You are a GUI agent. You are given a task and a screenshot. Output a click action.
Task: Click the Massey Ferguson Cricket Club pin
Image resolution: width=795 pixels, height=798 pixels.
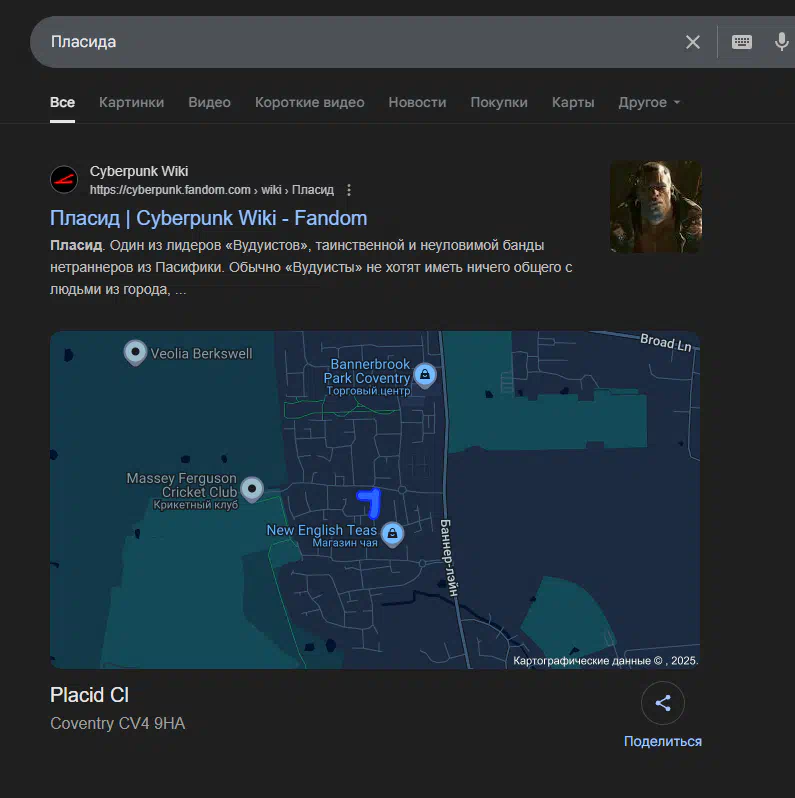[251, 490]
